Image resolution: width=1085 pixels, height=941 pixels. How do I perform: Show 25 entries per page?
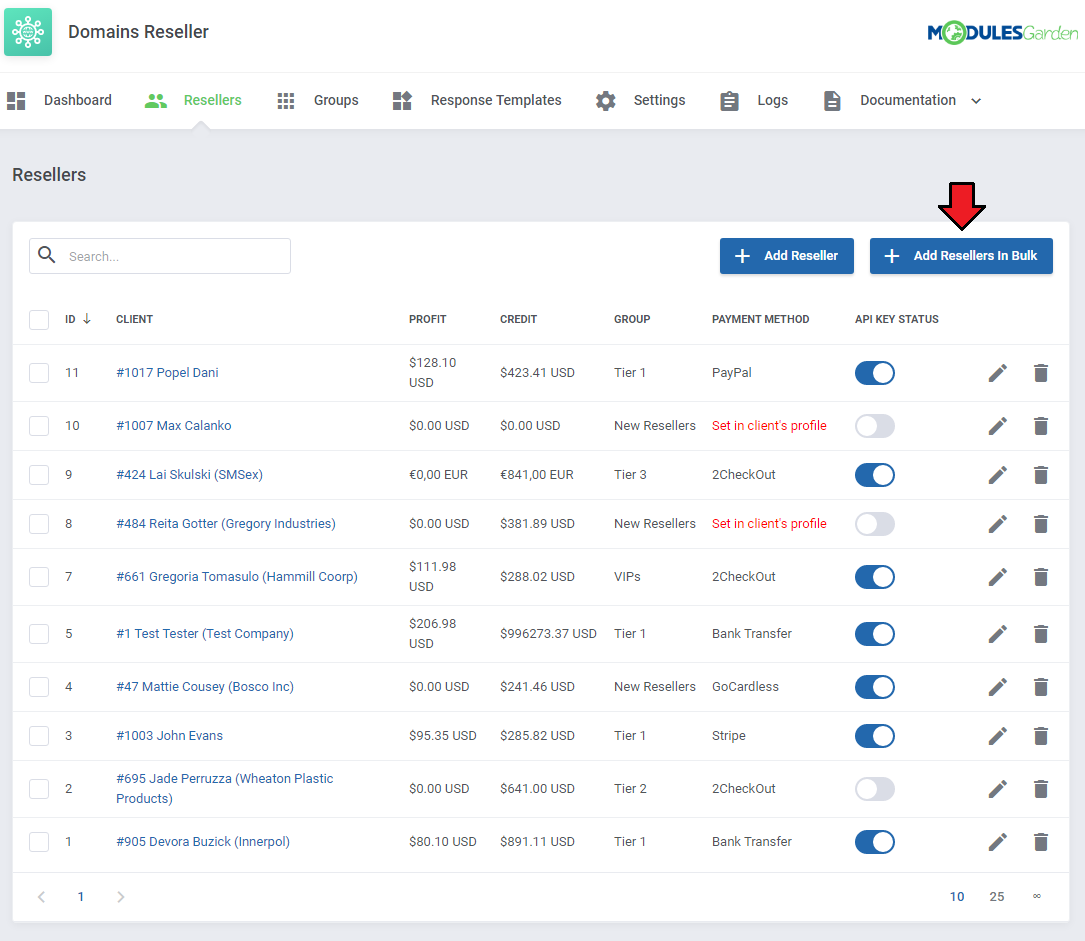click(x=996, y=897)
